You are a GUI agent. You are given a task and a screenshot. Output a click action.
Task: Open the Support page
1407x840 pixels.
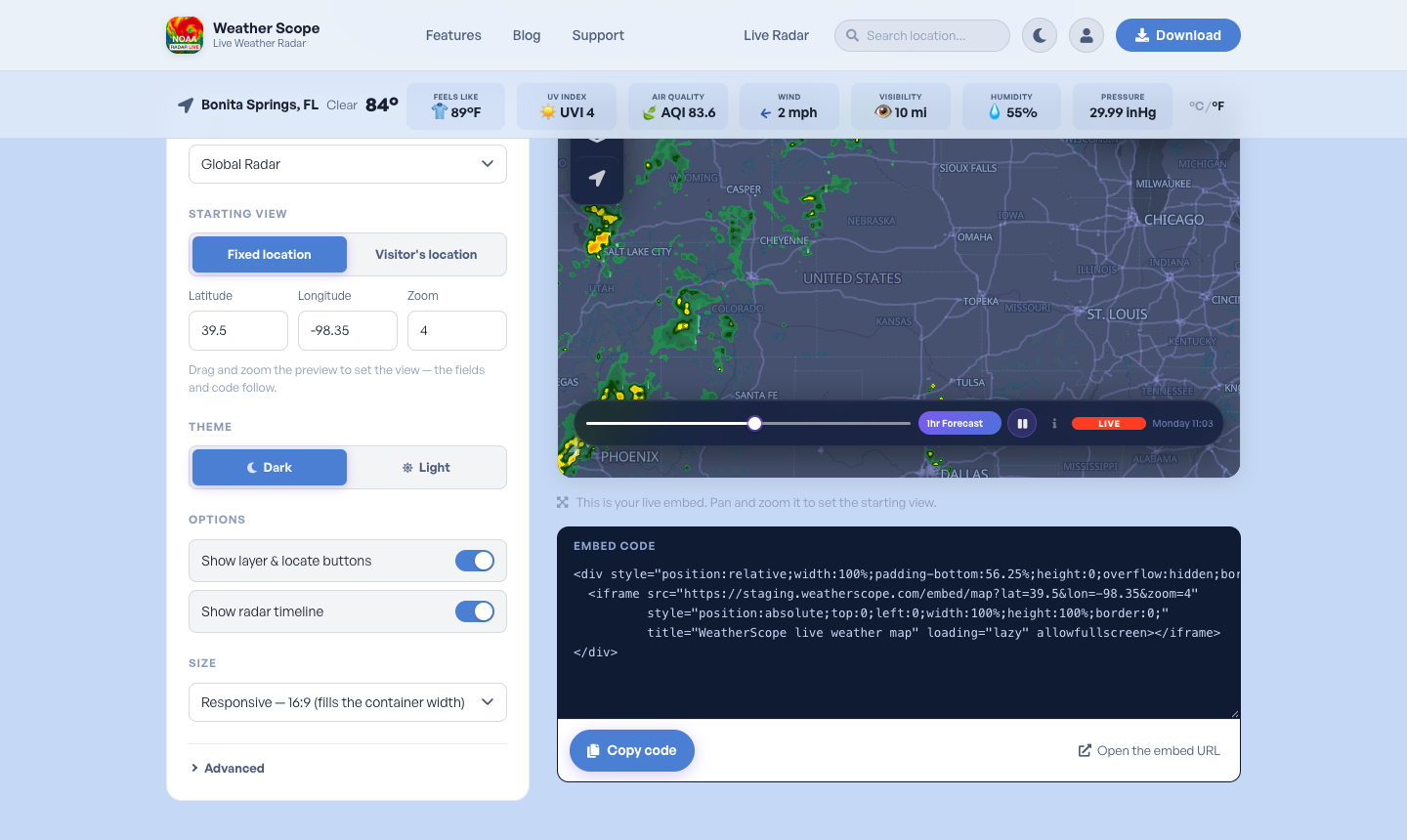[598, 35]
